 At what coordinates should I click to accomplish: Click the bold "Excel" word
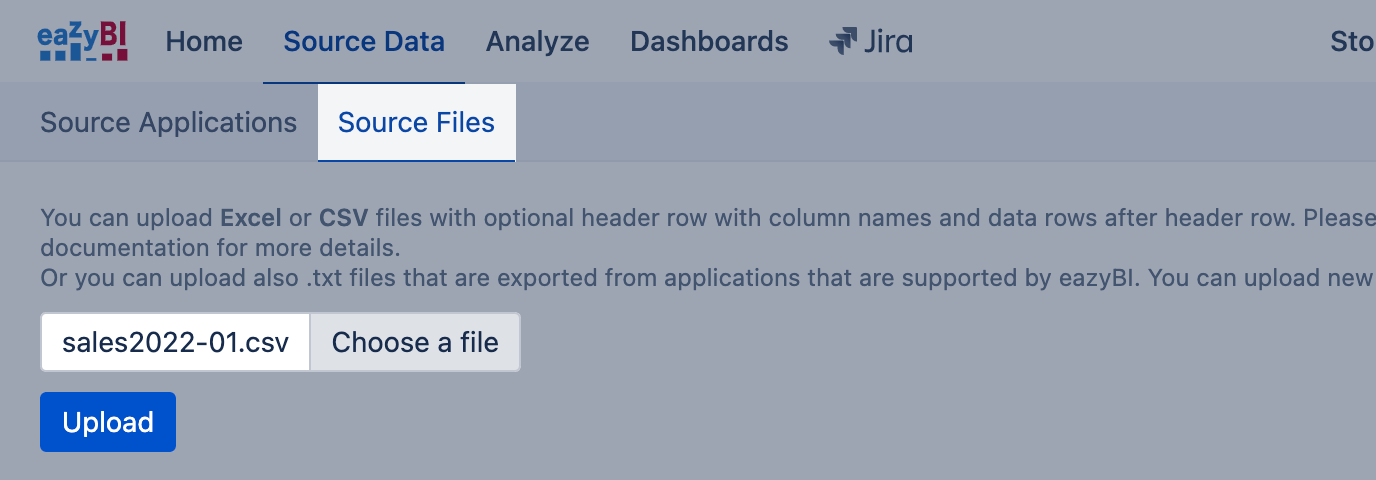(251, 217)
